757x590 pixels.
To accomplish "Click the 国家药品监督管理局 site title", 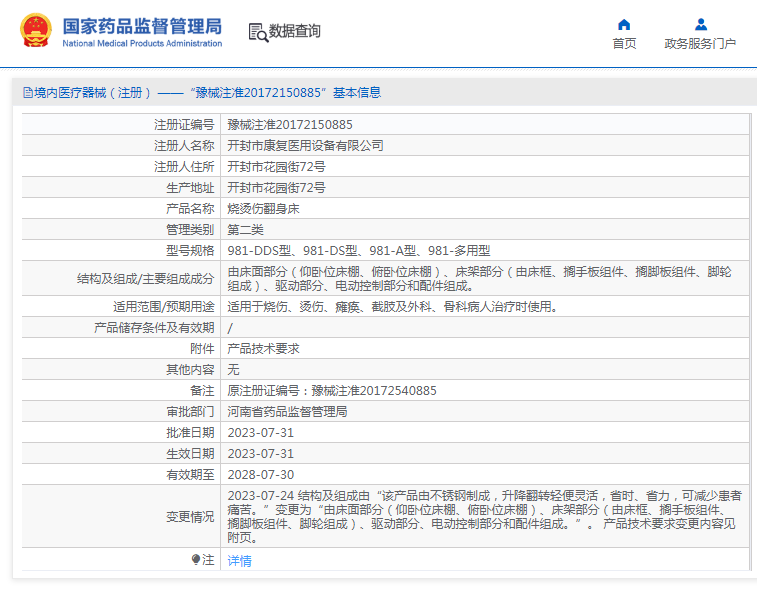I will (142, 26).
